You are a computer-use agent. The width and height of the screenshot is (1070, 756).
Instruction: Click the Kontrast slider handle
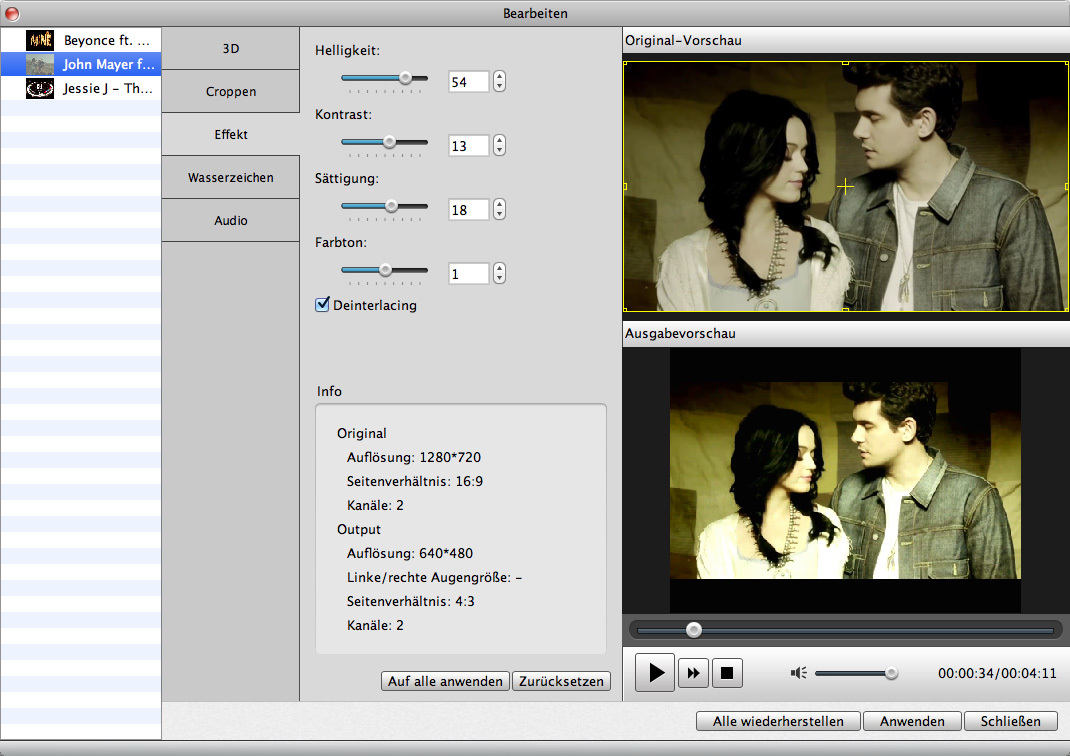coord(389,142)
